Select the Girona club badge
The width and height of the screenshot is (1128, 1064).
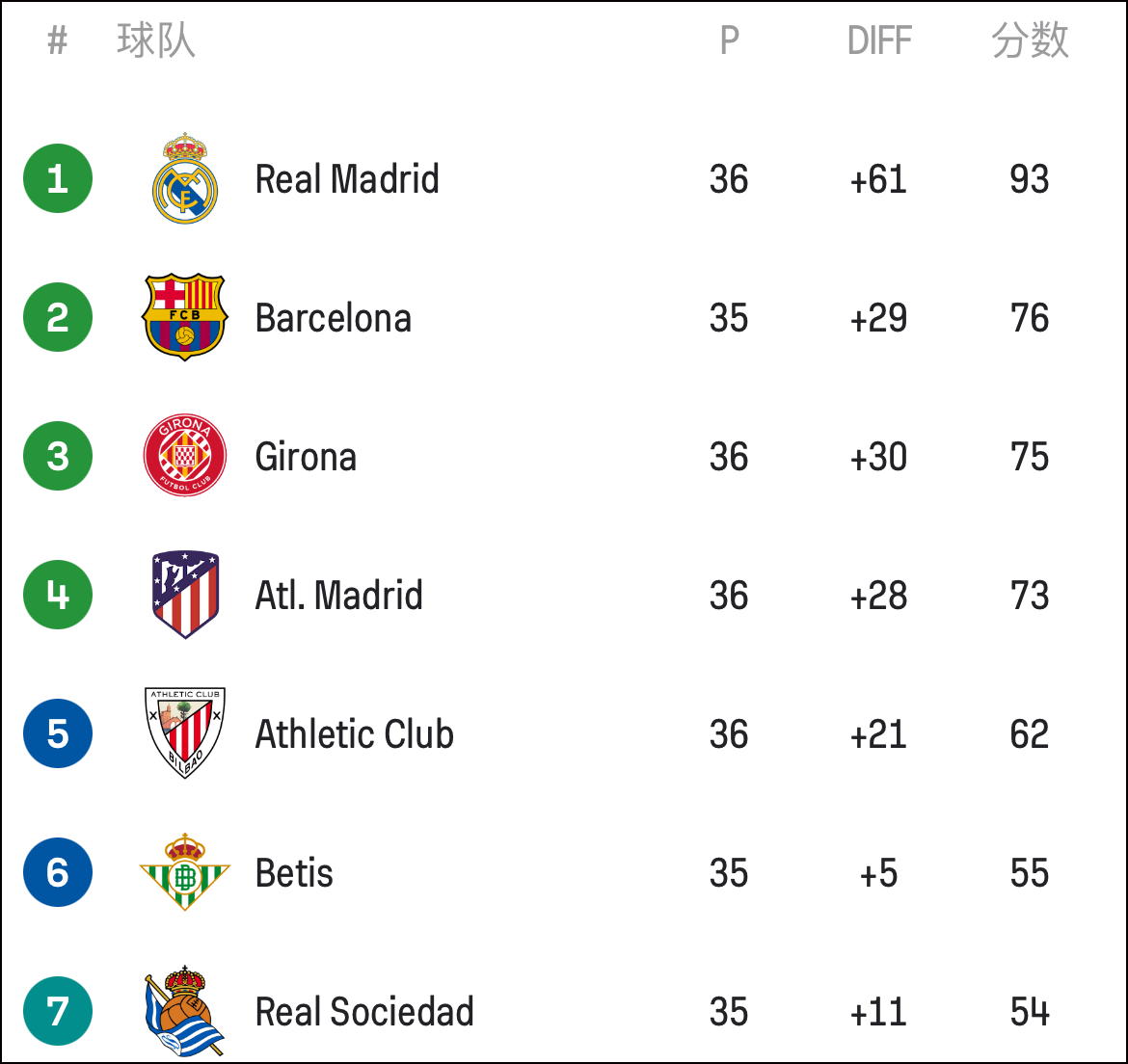point(185,456)
